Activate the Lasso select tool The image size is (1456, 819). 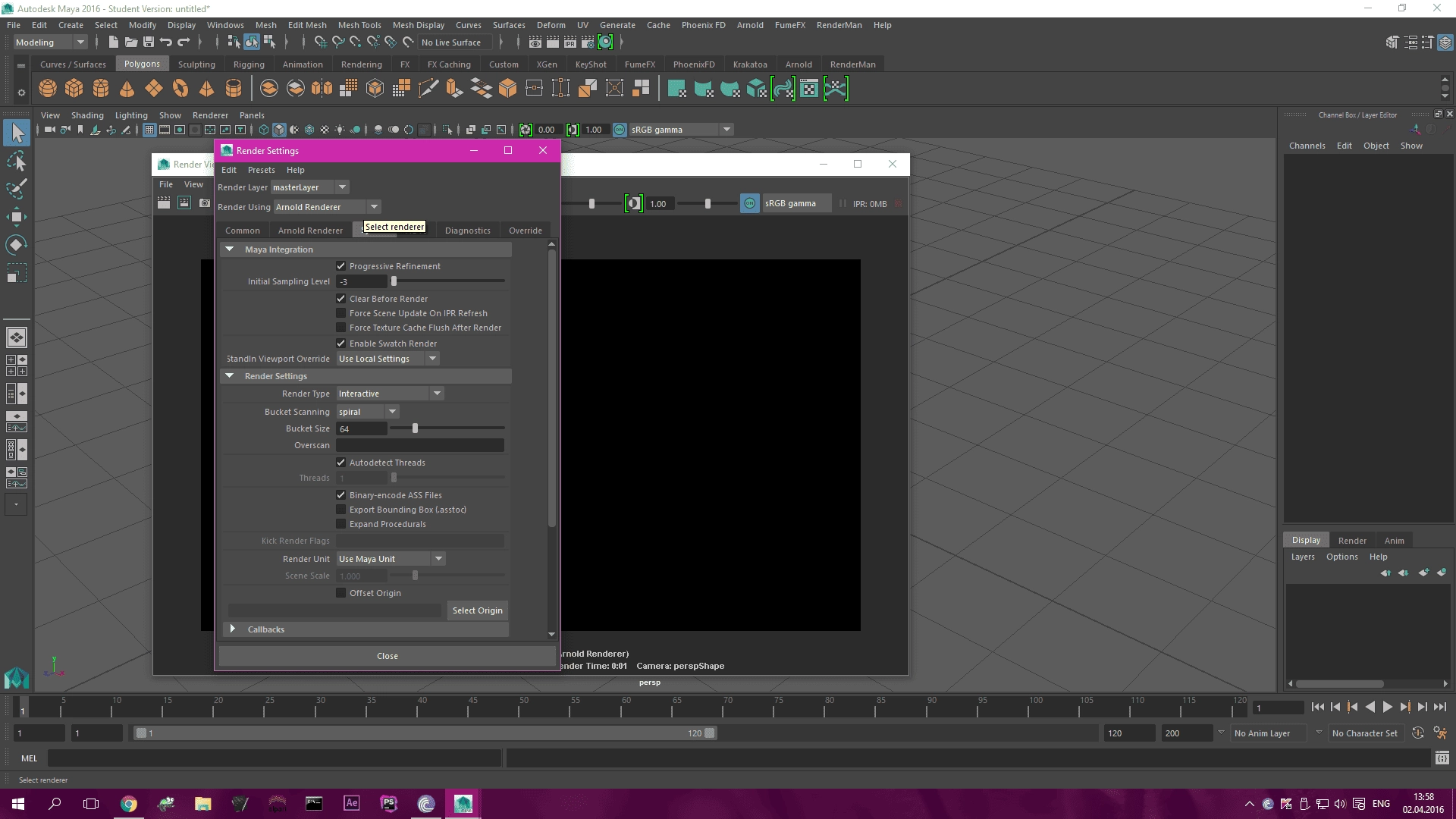(x=17, y=162)
